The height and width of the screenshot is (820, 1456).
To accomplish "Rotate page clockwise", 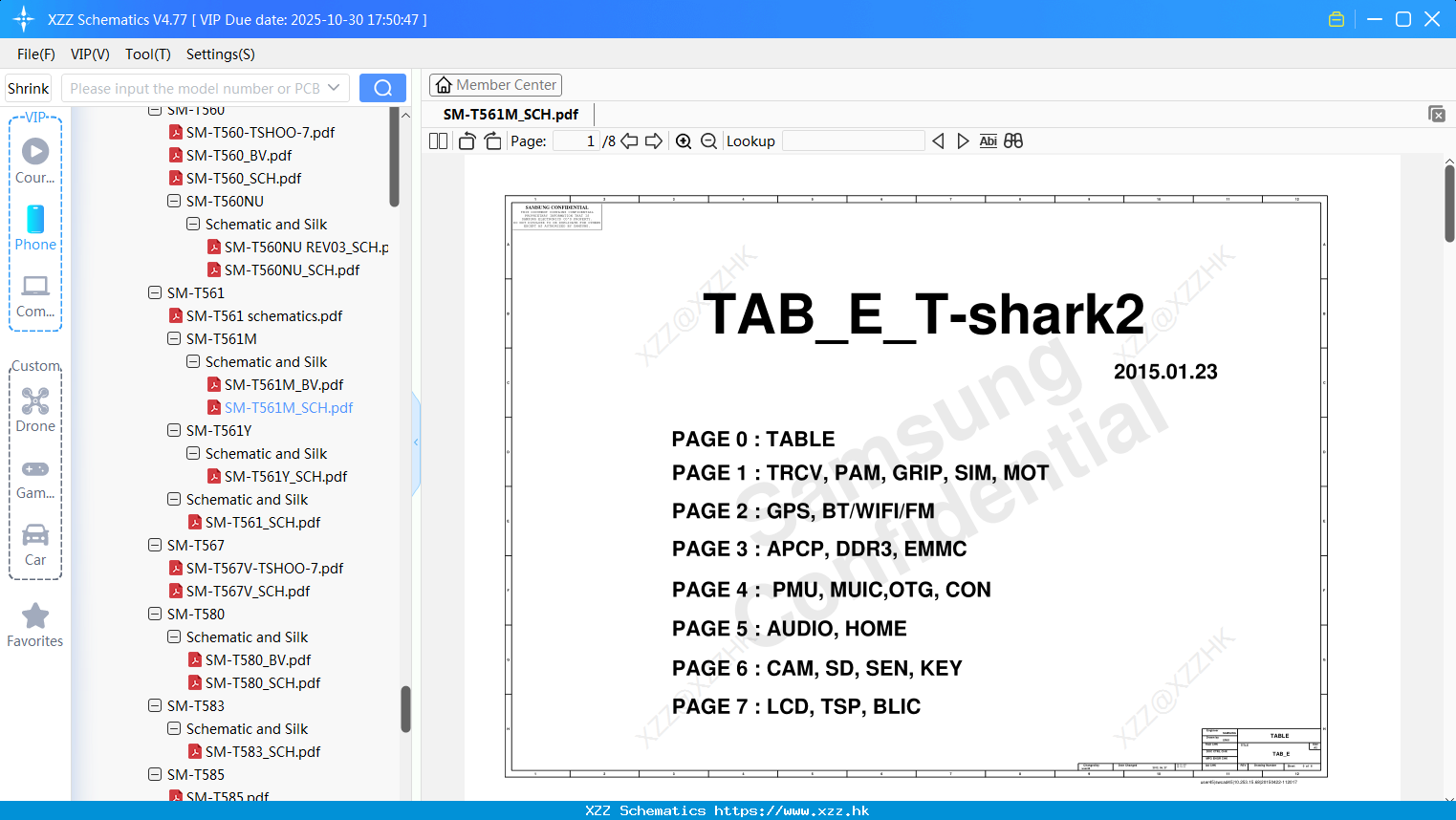I will pos(492,140).
